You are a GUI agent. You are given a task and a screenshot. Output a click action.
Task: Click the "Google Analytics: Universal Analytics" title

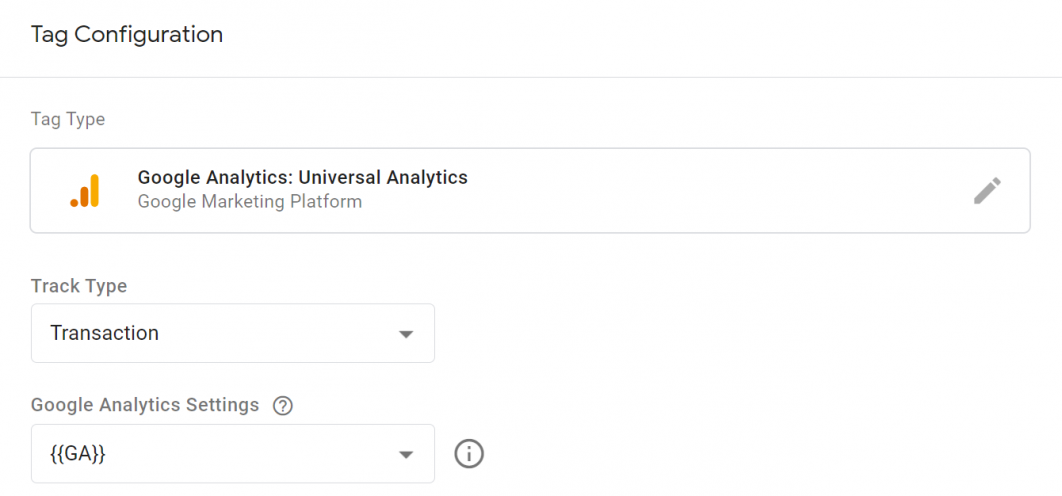(302, 178)
